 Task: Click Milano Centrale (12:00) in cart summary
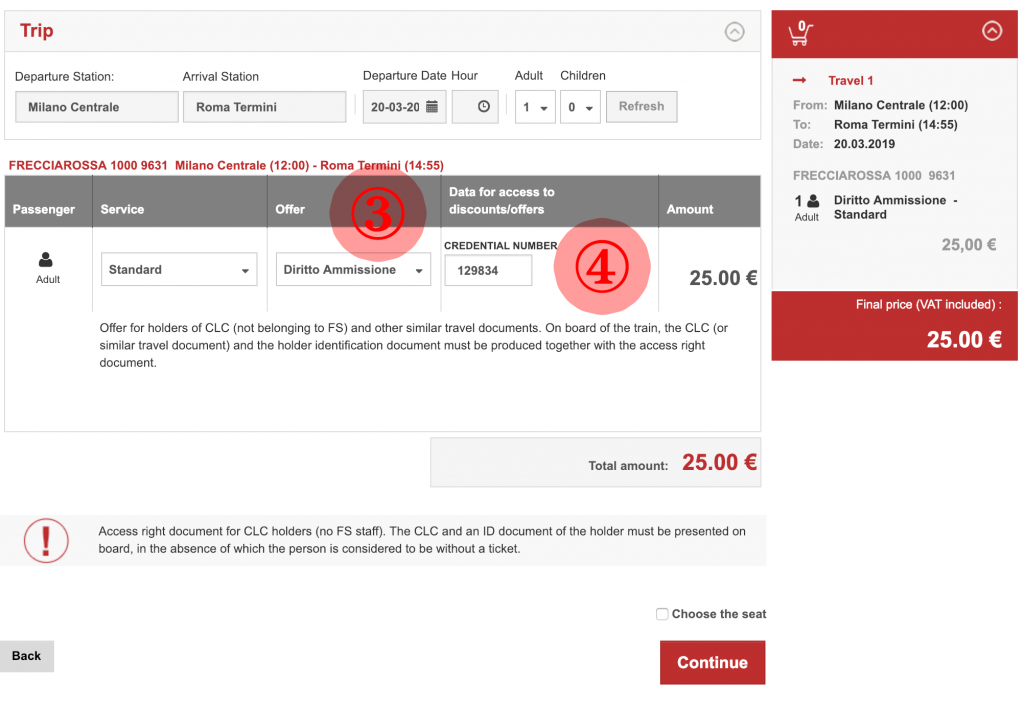click(x=901, y=105)
